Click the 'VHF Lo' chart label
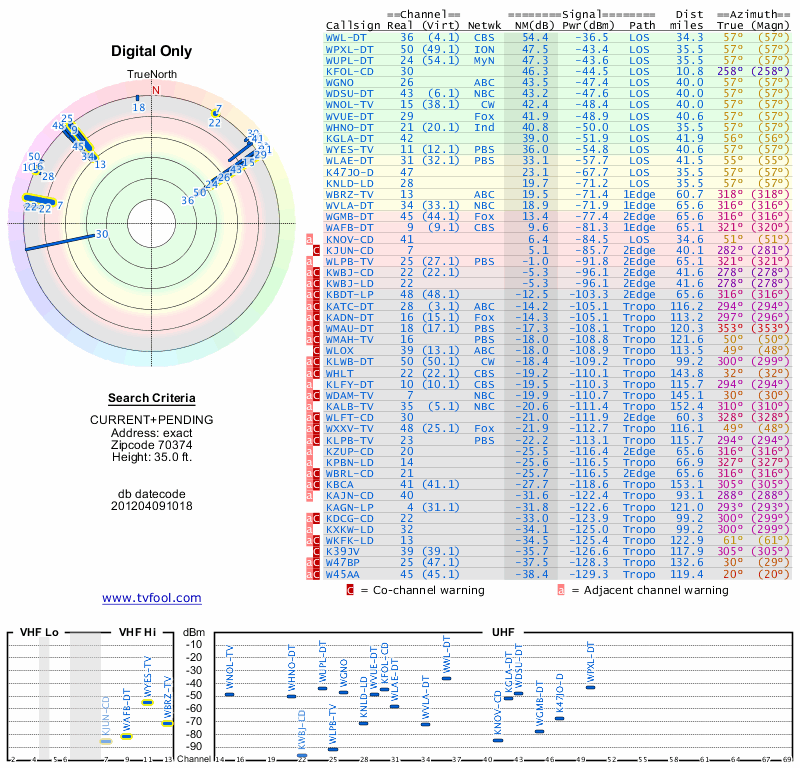This screenshot has height=768, width=800. pos(39,632)
